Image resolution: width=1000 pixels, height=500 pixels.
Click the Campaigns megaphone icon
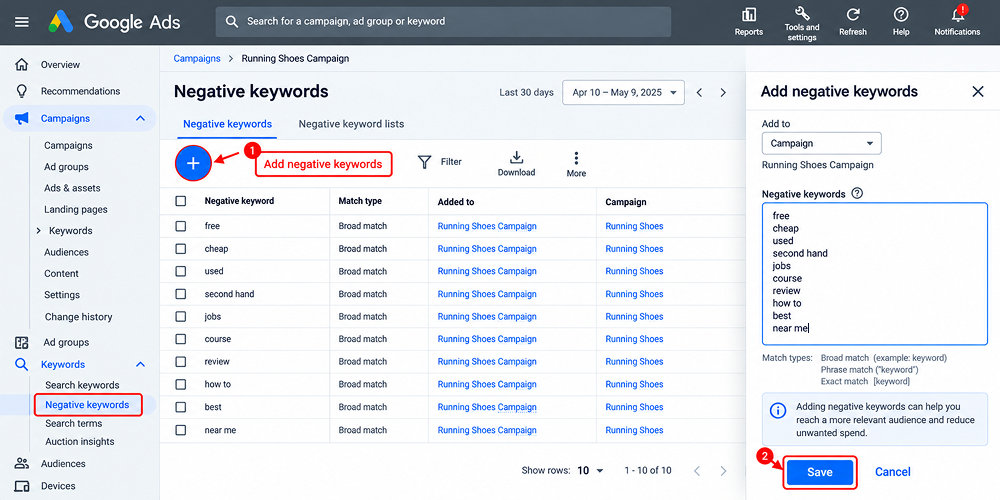coord(22,118)
